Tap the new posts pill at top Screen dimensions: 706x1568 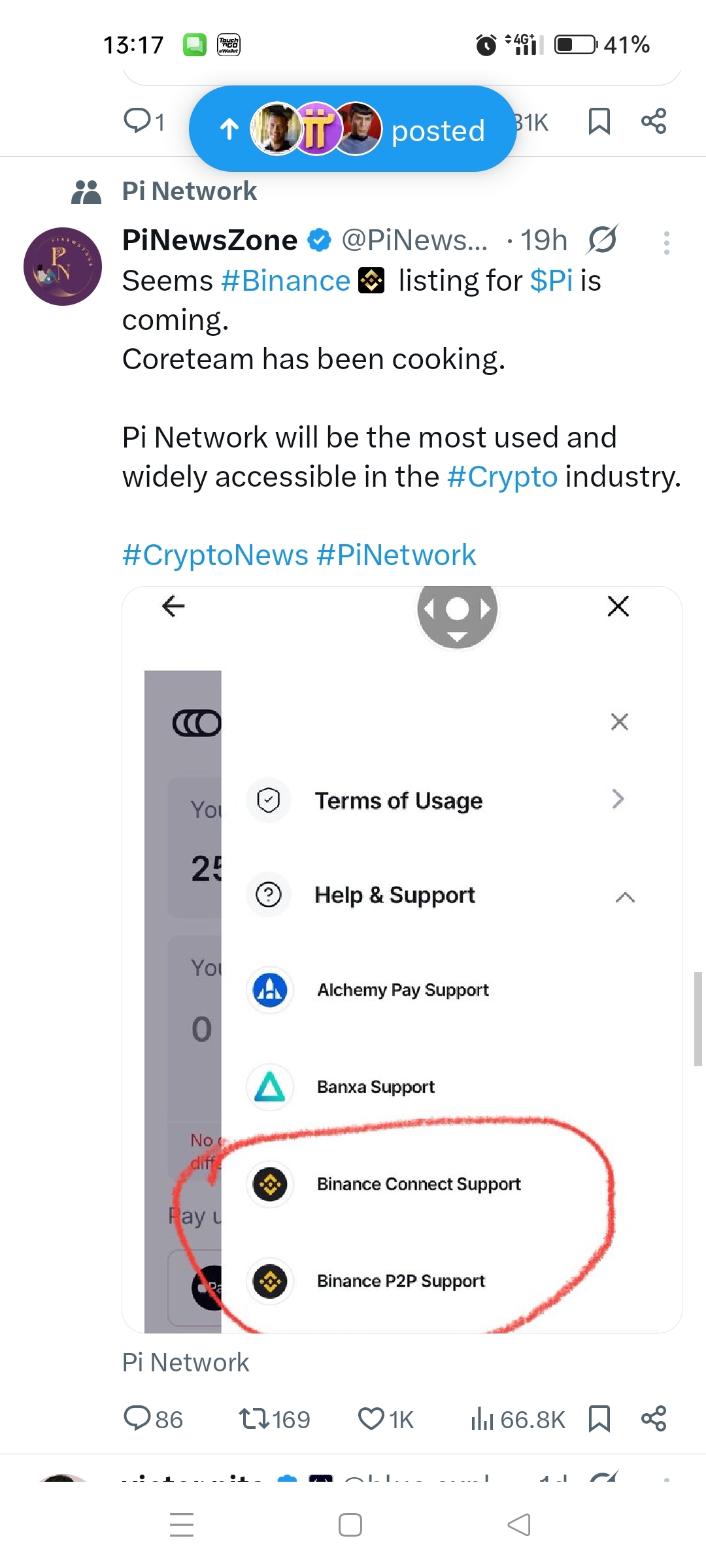(353, 129)
